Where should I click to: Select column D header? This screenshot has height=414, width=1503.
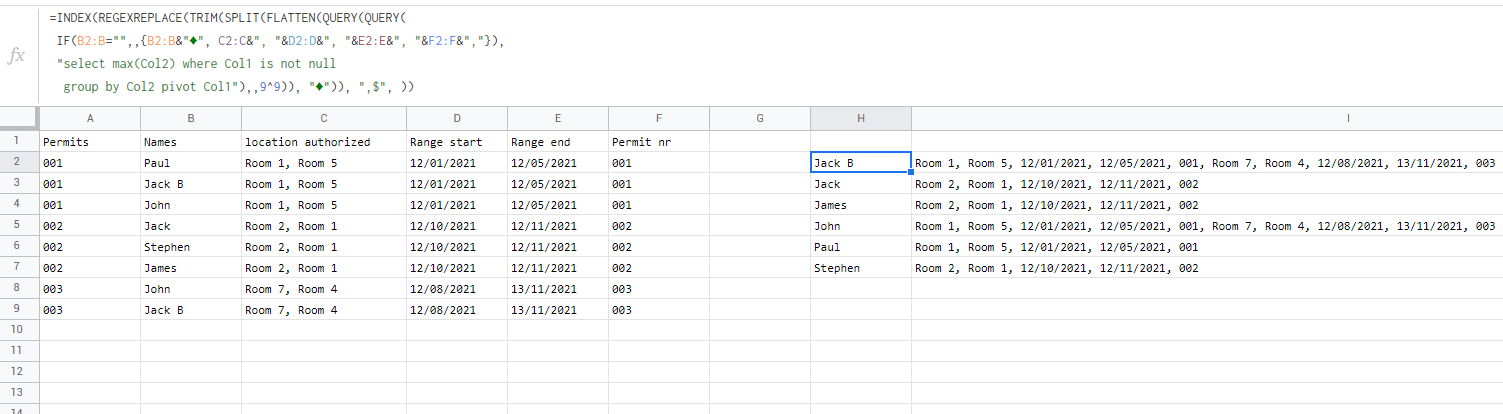[457, 119]
